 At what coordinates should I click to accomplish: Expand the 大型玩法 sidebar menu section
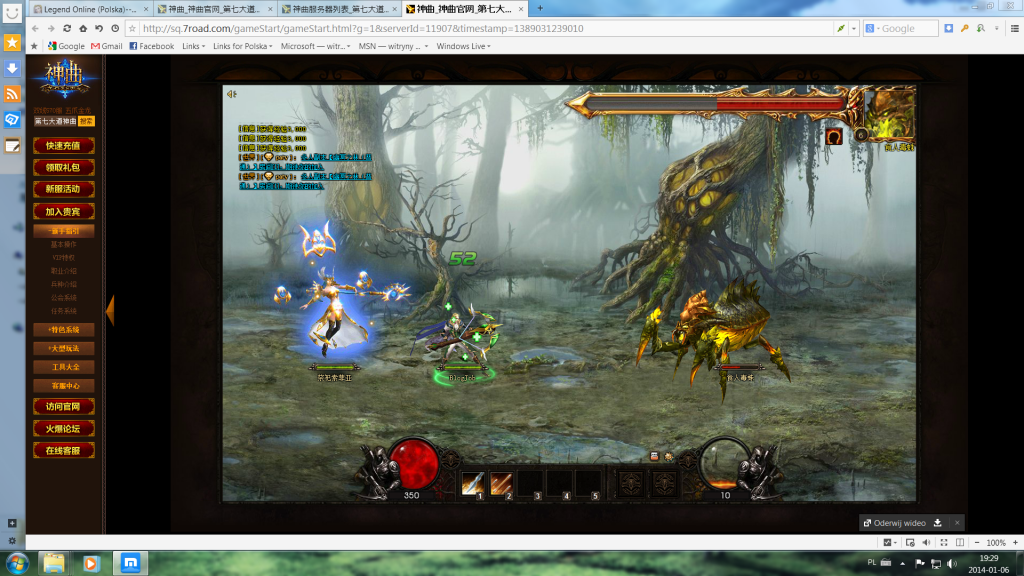64,349
